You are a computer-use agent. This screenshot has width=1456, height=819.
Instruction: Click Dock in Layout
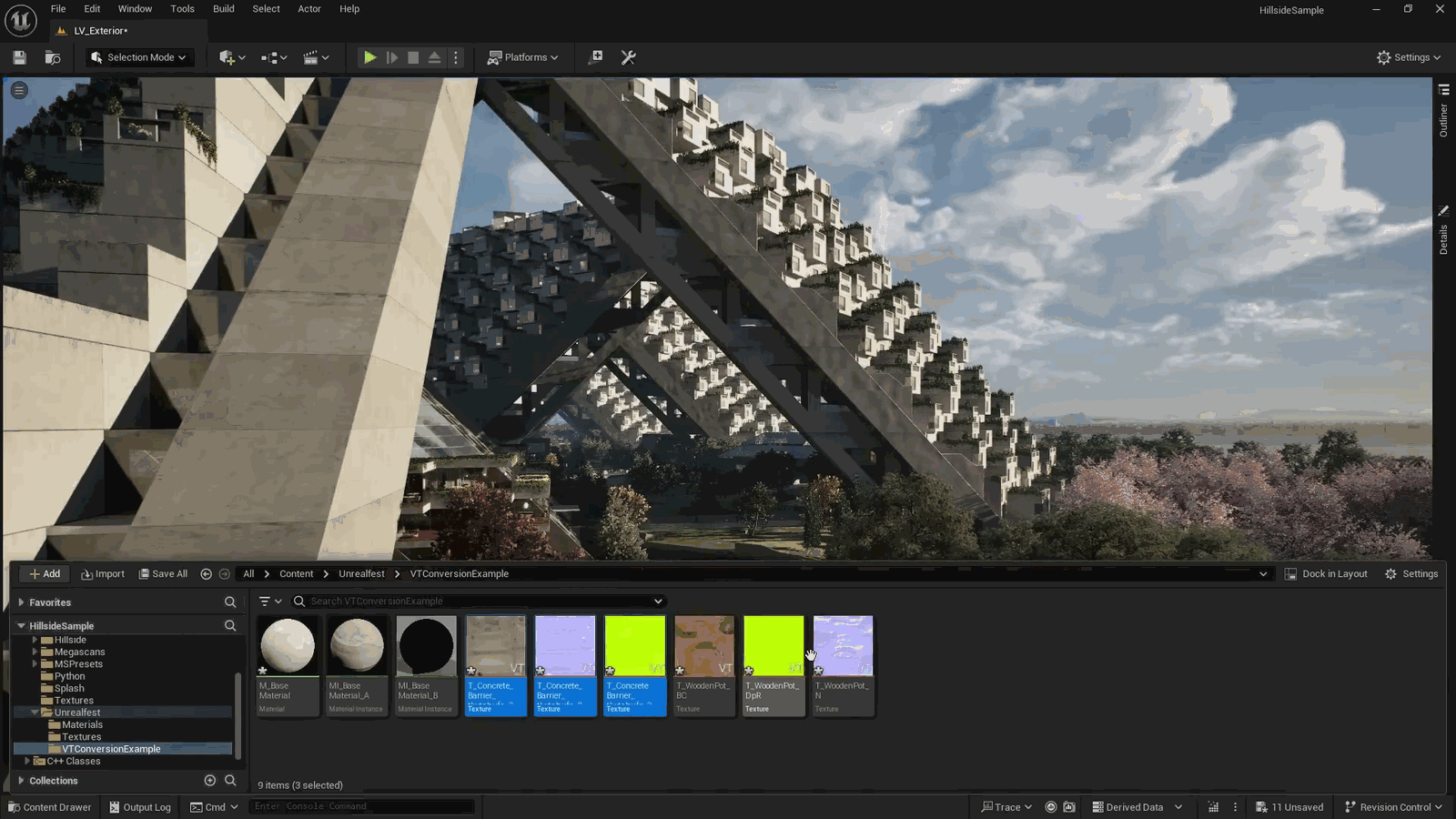click(1326, 574)
